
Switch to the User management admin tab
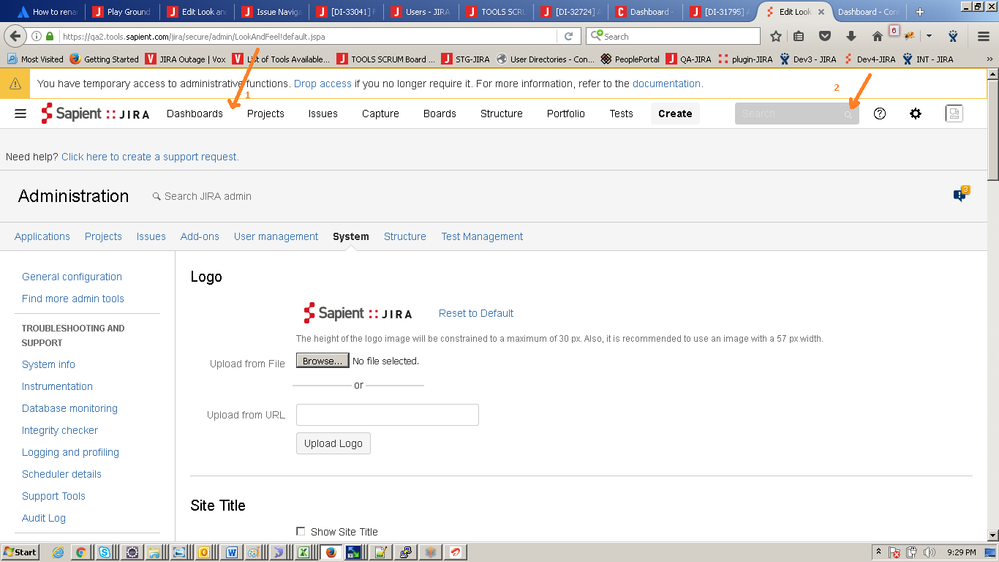(276, 236)
